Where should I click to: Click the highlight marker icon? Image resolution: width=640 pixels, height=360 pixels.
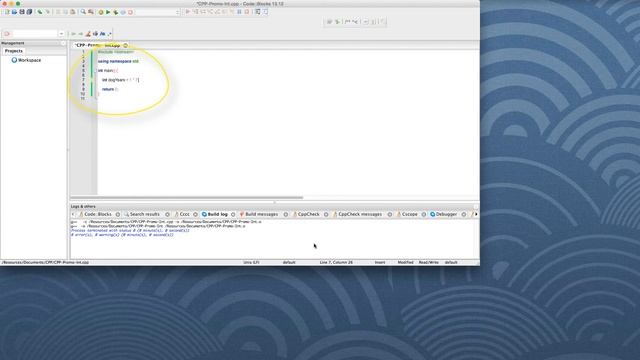[x=88, y=34]
